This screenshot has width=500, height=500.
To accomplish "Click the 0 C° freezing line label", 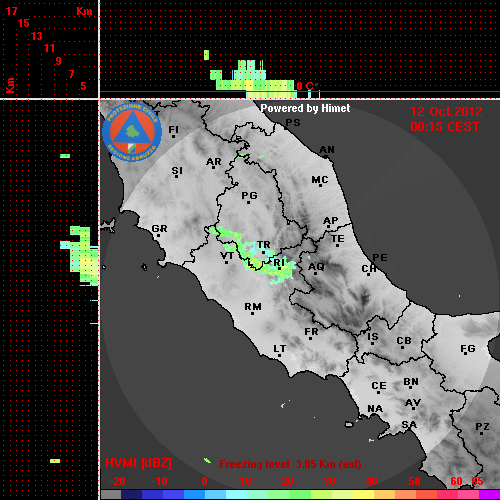I will pyautogui.click(x=306, y=86).
